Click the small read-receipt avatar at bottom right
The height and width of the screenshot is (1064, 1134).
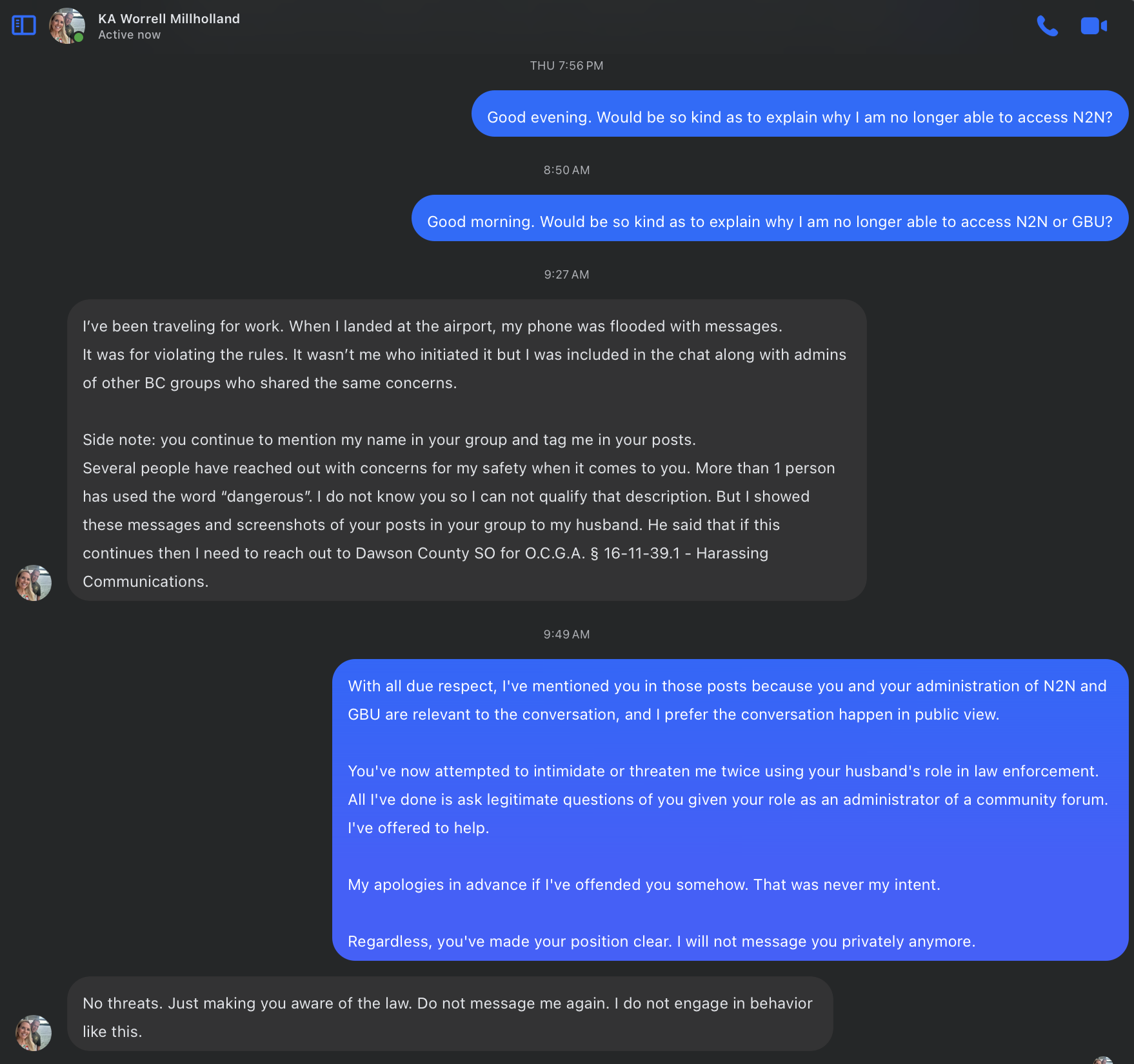[1104, 1060]
